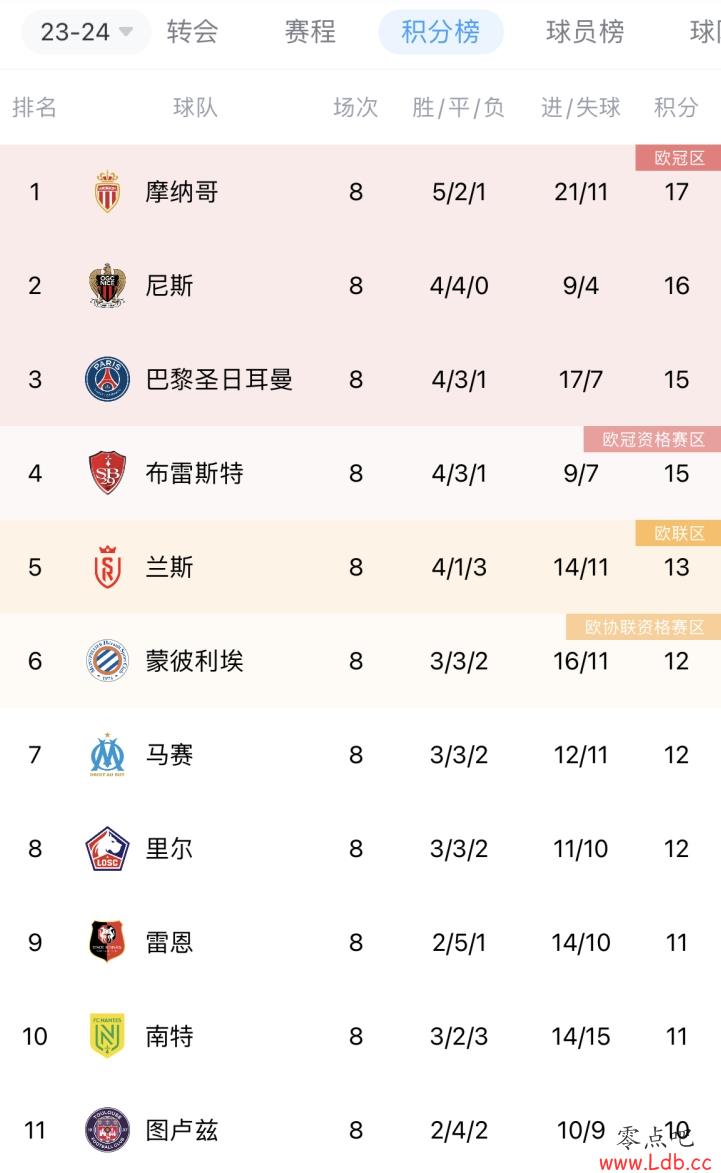Click the Monaco club crest
Screen dimensions: 721x1173
pyautogui.click(x=106, y=192)
